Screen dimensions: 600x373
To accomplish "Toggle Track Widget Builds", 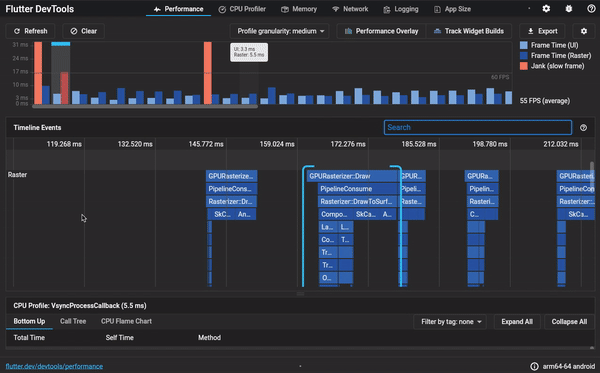I will coord(469,31).
